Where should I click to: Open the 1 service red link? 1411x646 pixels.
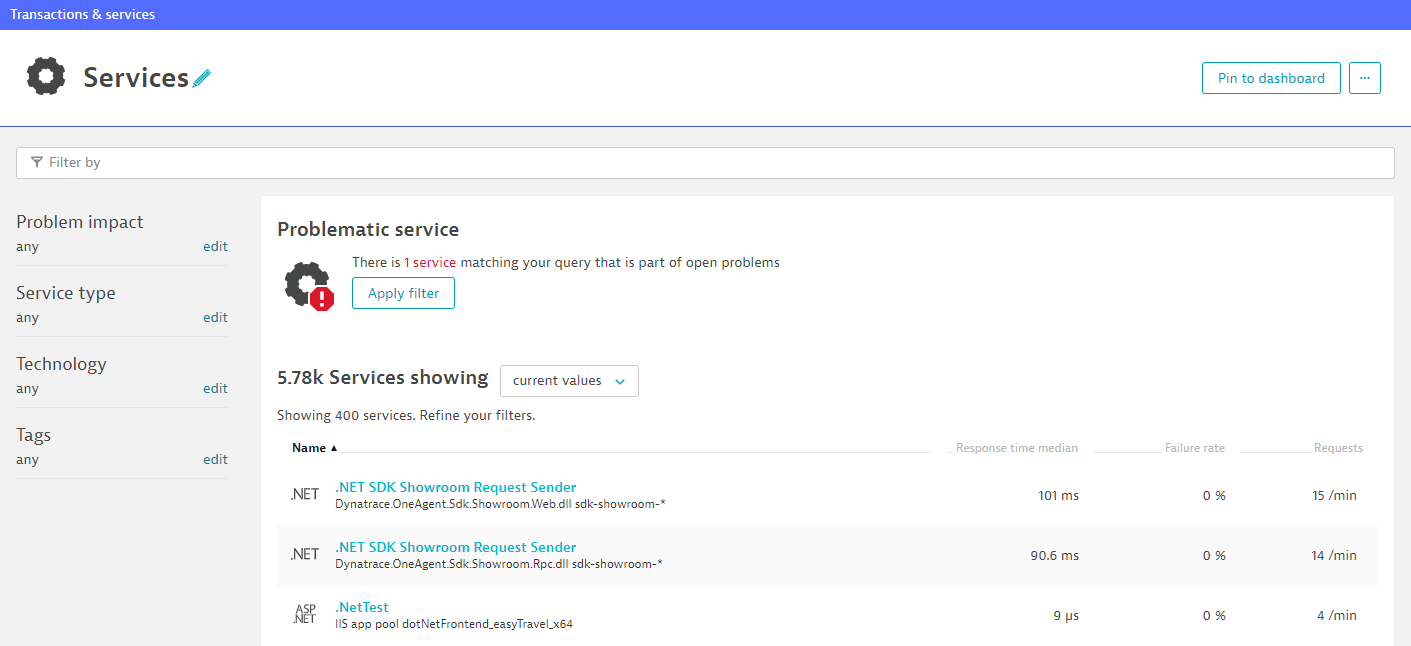[x=430, y=262]
